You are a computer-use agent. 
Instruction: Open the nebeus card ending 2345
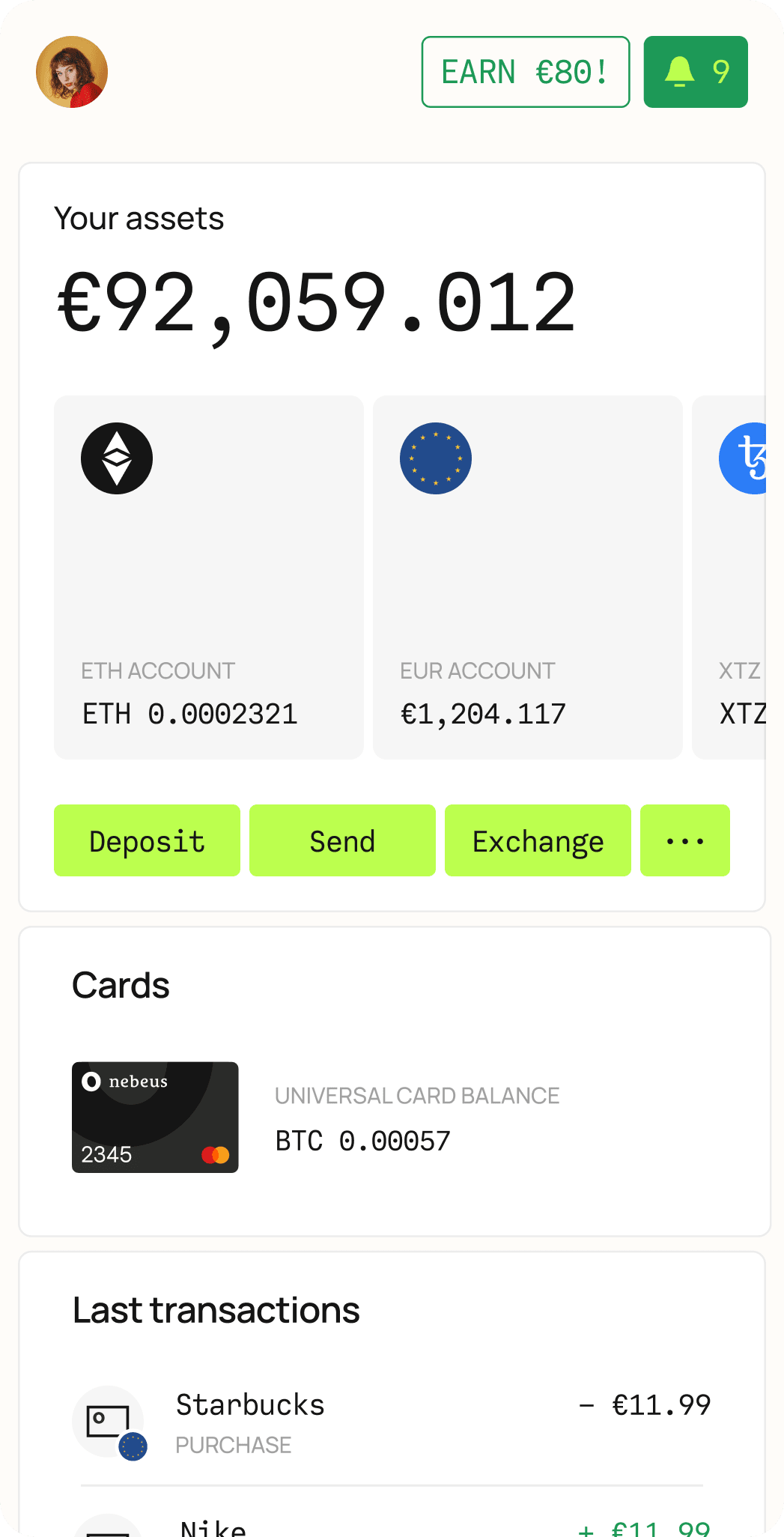155,1118
